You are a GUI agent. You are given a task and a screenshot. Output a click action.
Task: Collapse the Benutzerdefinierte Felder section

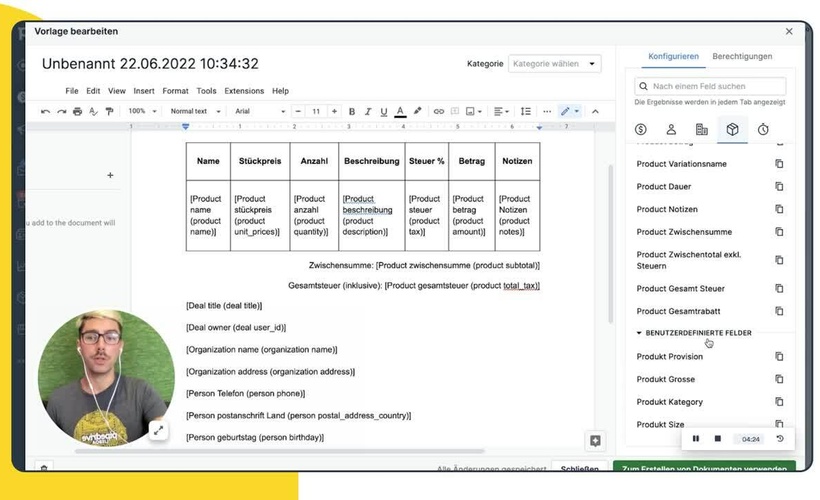click(640, 333)
